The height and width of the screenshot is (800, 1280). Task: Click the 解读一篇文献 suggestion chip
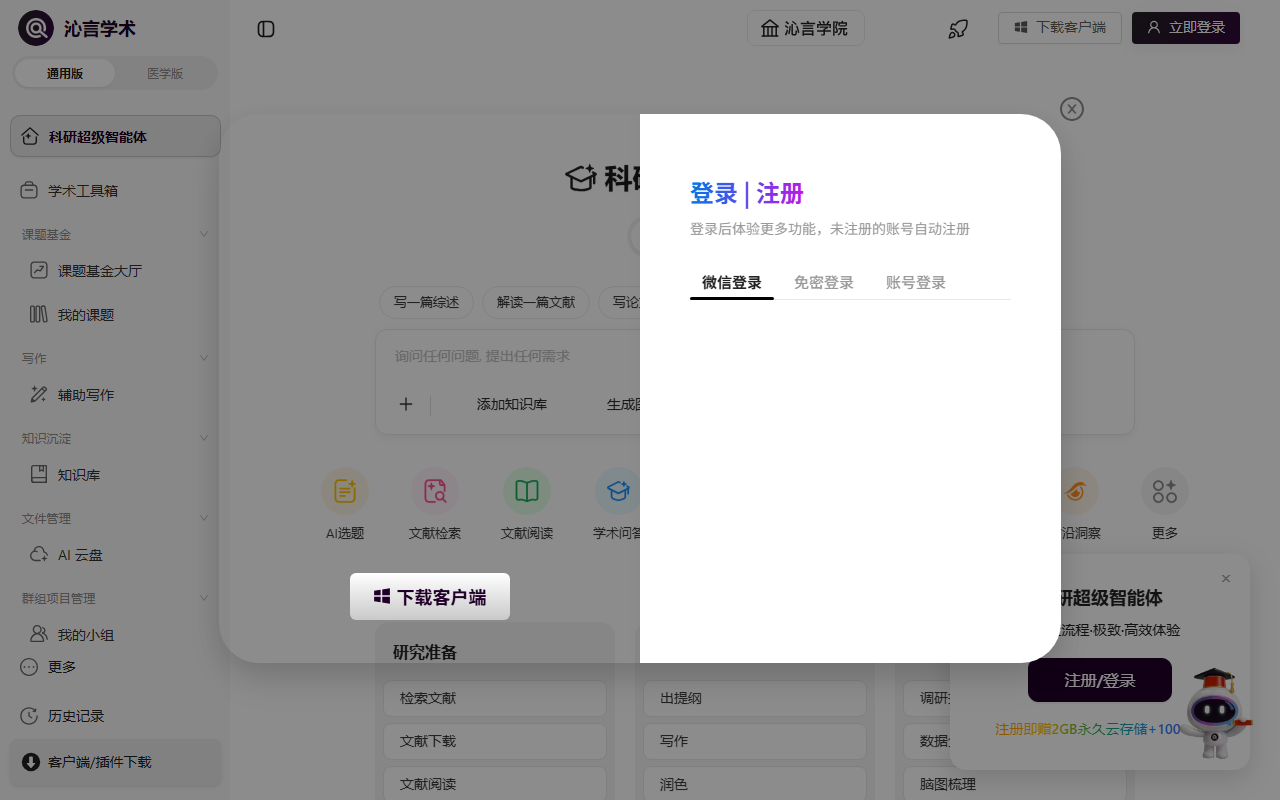[x=536, y=302]
